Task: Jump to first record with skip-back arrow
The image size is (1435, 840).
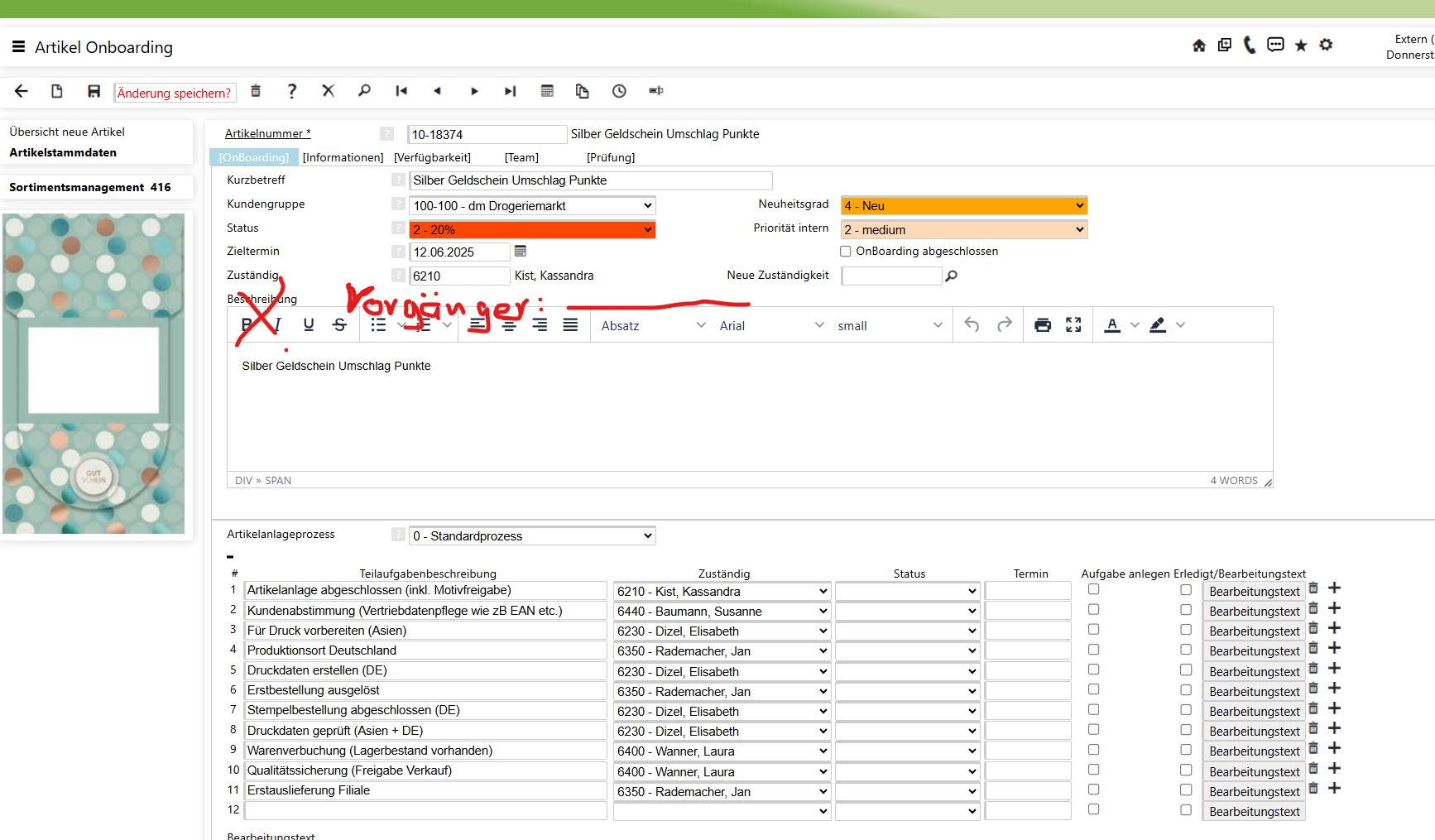Action: tap(401, 91)
